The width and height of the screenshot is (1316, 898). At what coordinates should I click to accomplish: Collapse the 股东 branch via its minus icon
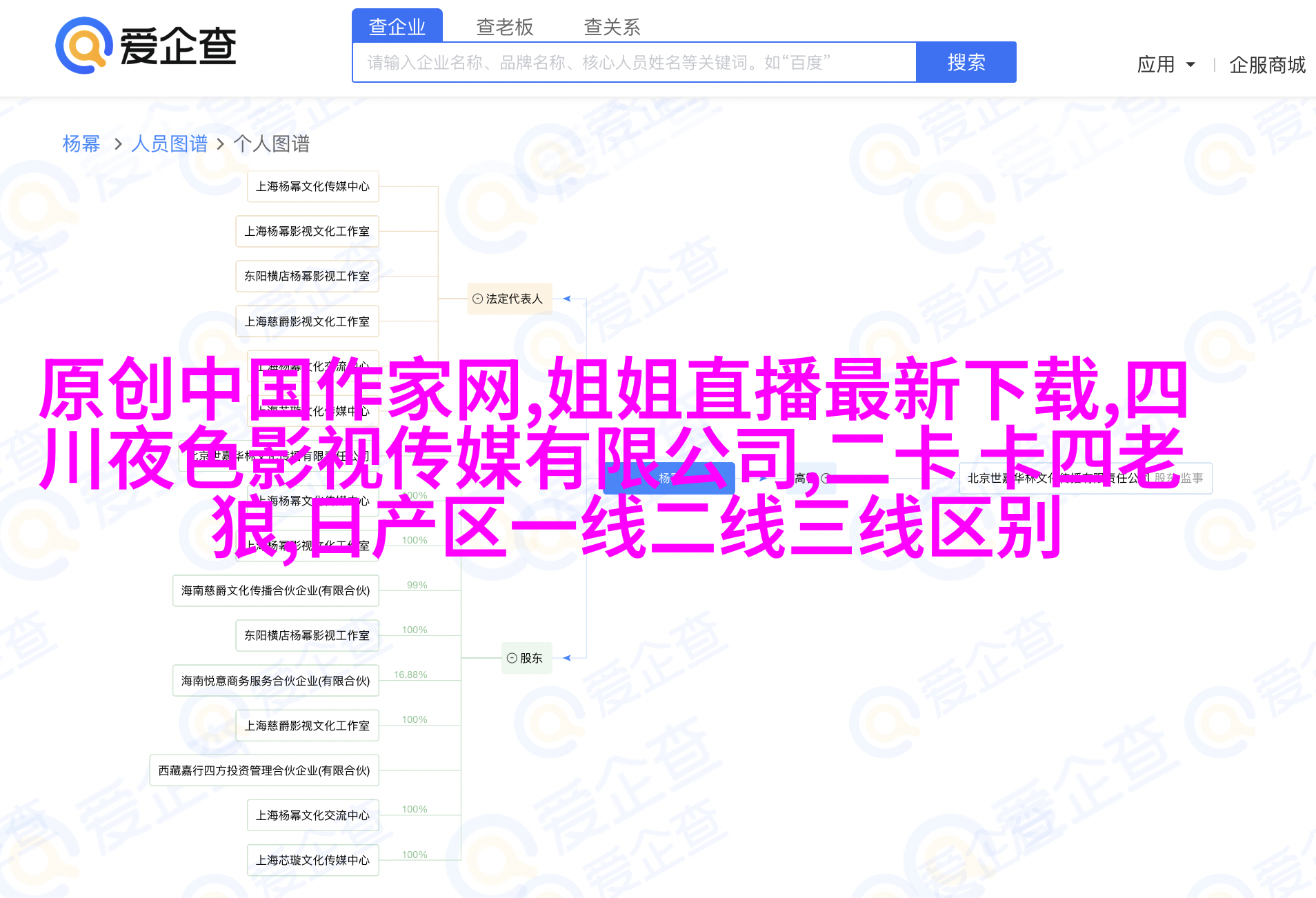(512, 658)
